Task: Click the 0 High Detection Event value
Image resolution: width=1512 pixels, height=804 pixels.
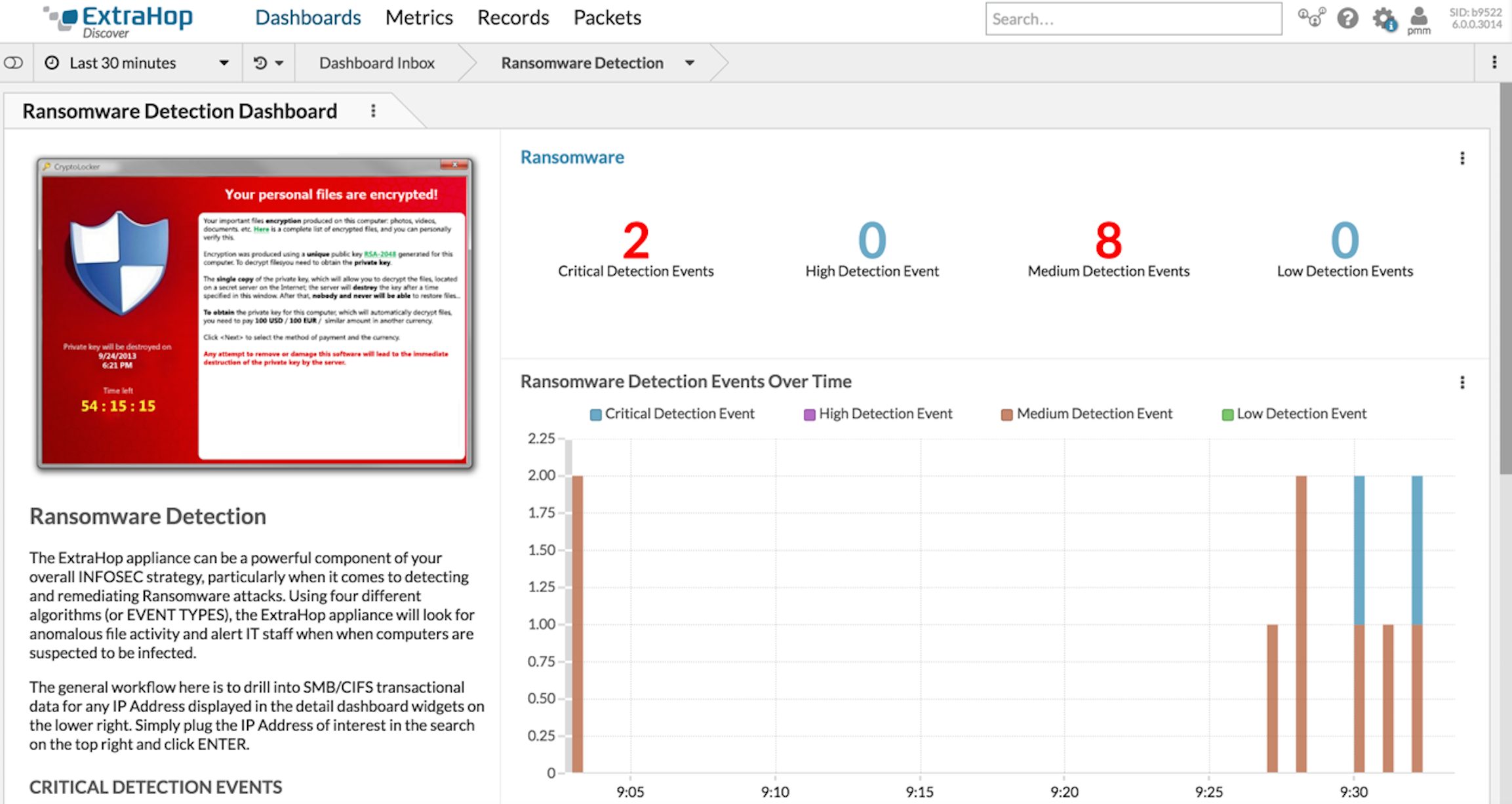Action: pos(872,241)
